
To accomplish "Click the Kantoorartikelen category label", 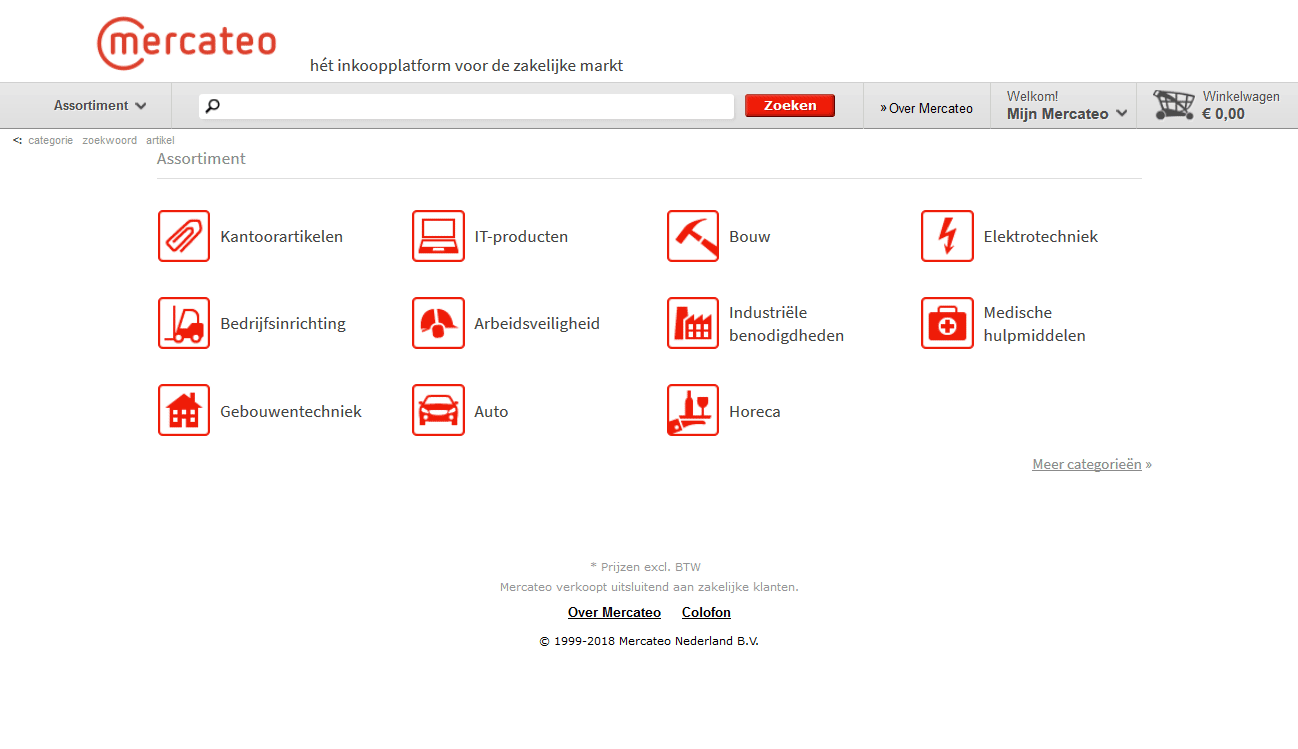I will pos(282,237).
